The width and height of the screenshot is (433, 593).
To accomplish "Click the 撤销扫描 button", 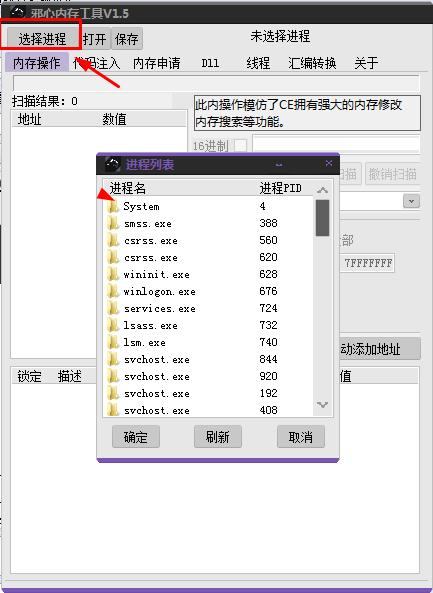I will (392, 174).
